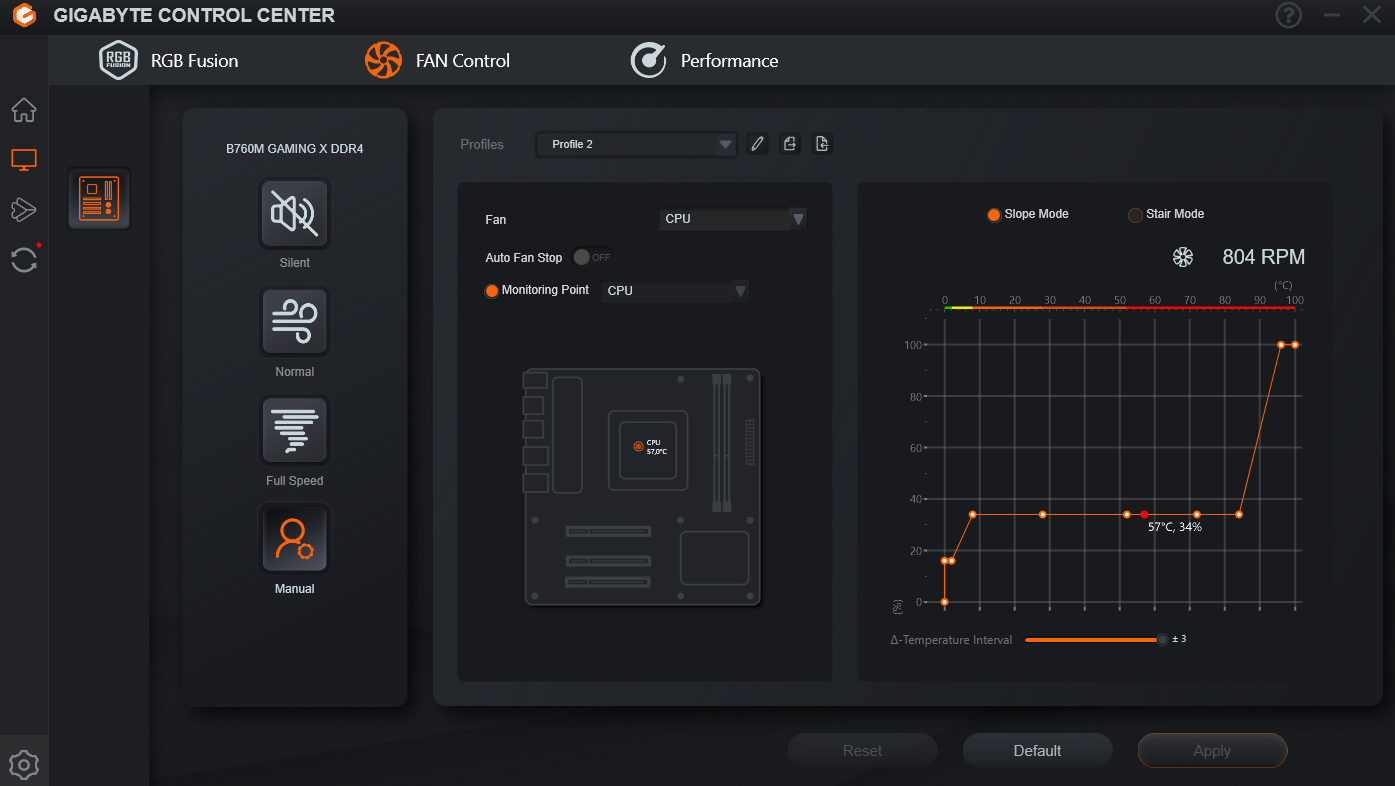
Task: Click the orange FAN Control fan icon
Action: coord(383,60)
